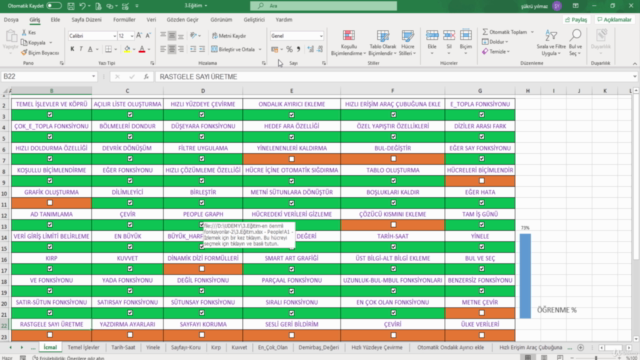Click the Percent style icon

click(289, 49)
